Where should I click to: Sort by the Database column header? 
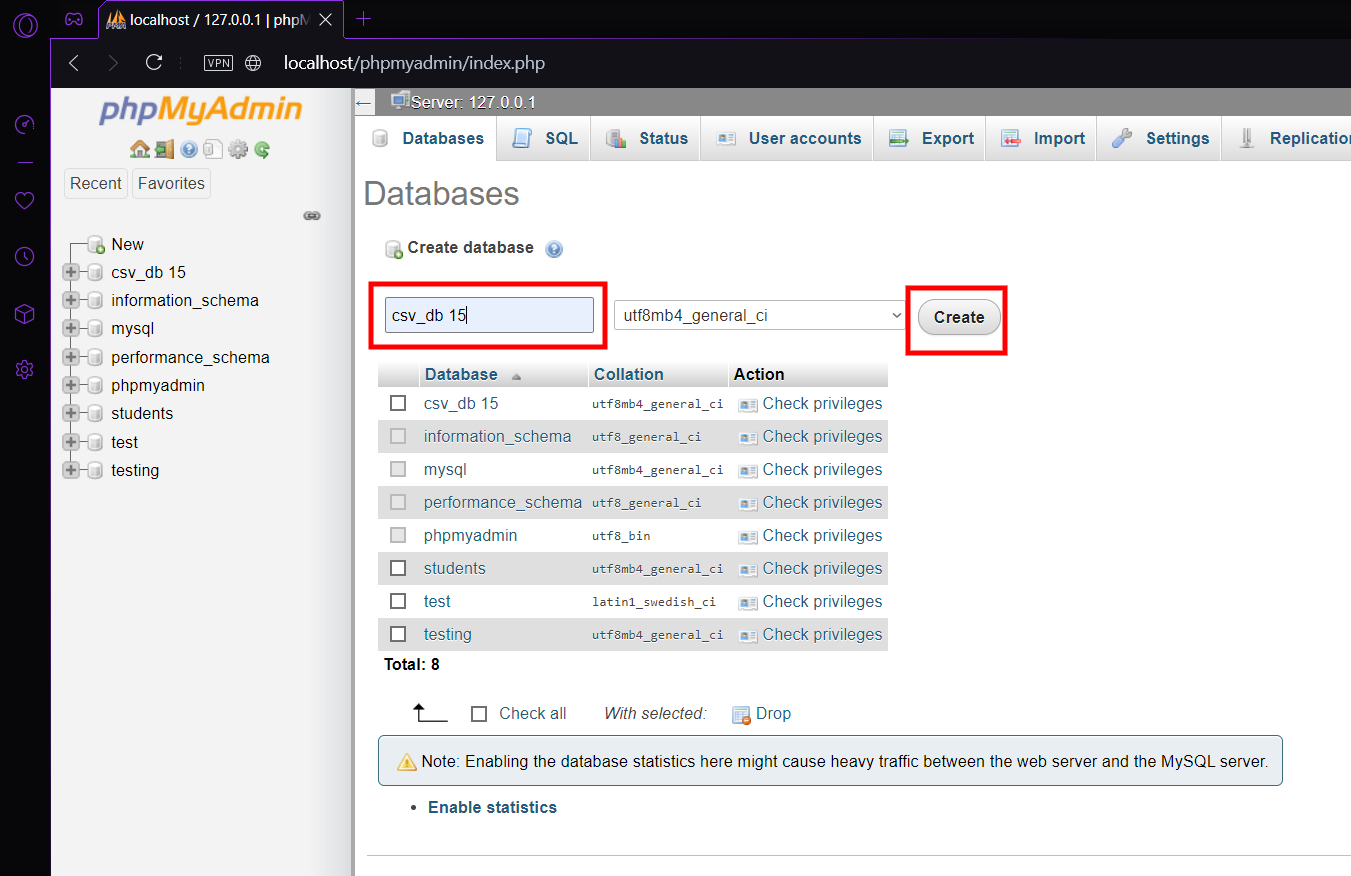[x=461, y=374]
